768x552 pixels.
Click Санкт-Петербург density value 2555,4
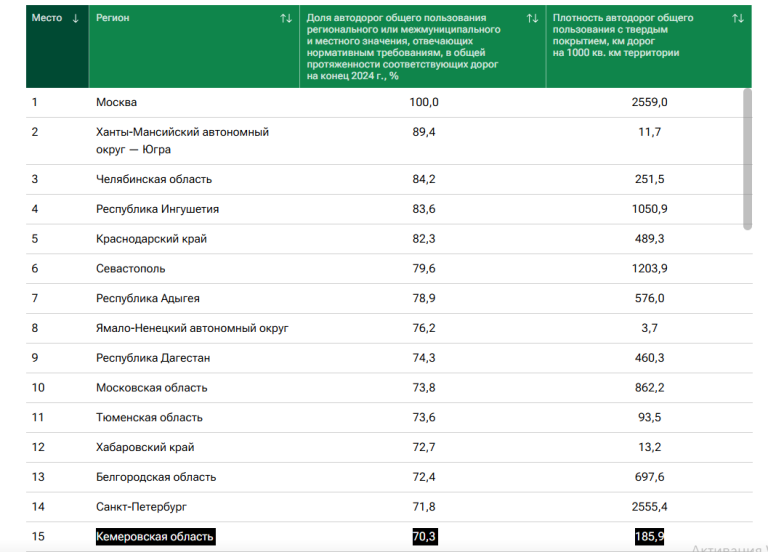click(x=649, y=507)
